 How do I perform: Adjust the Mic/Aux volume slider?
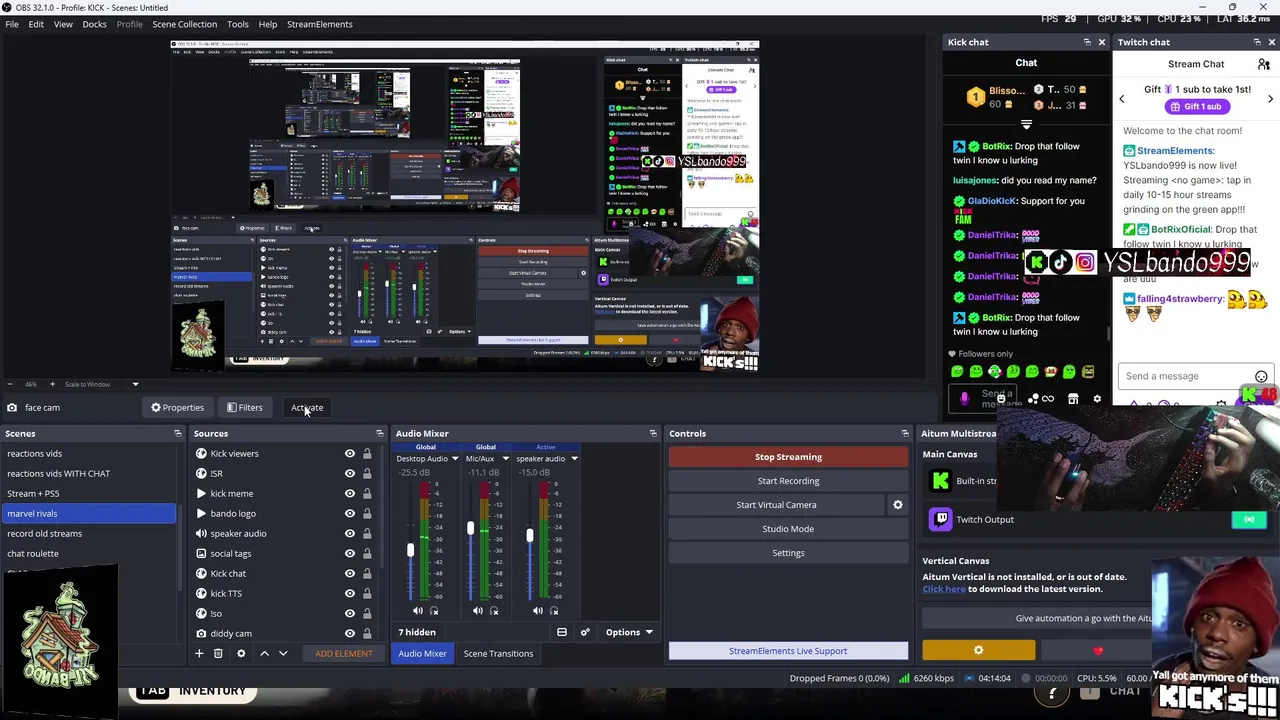(470, 527)
